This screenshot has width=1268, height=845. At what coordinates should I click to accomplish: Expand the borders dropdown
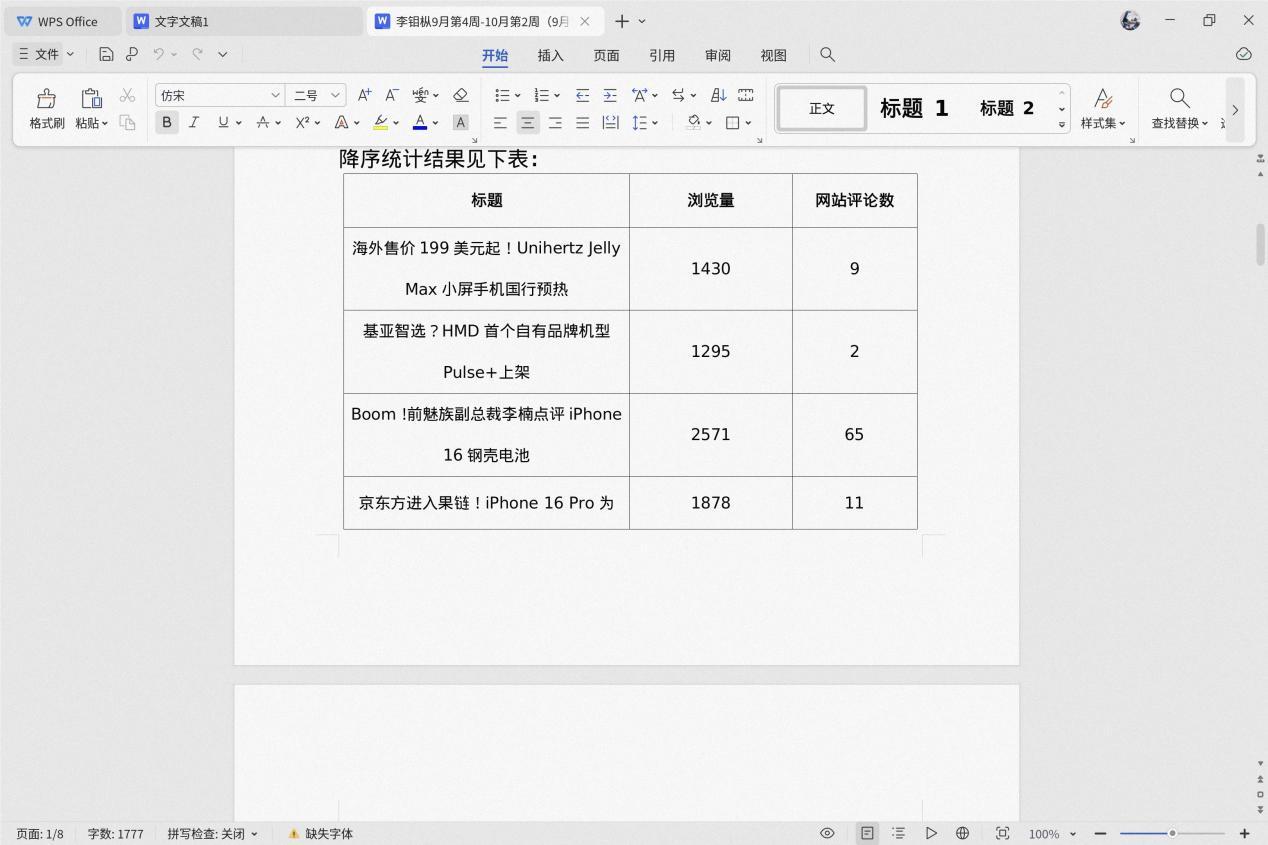(x=748, y=123)
